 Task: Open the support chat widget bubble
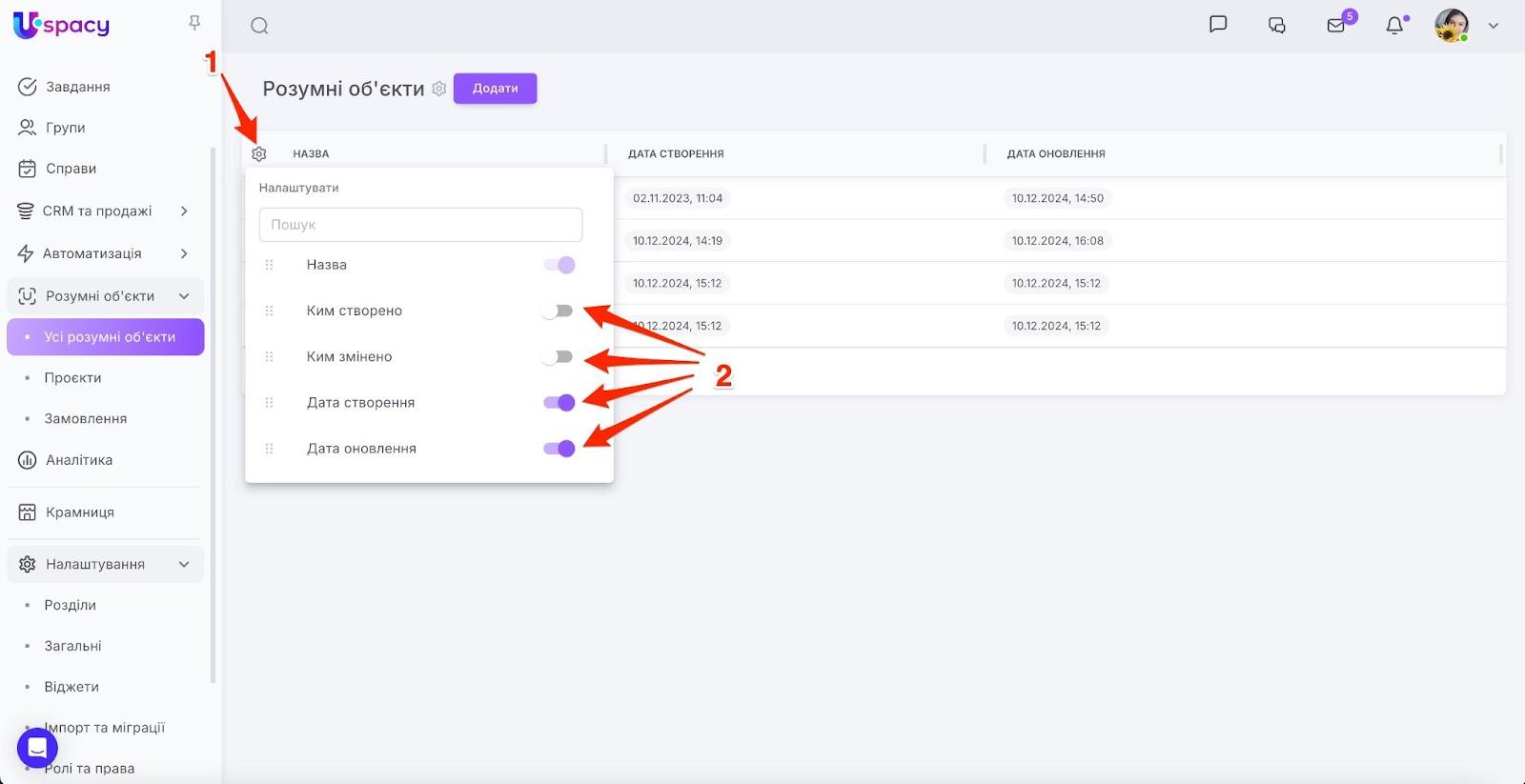click(37, 748)
